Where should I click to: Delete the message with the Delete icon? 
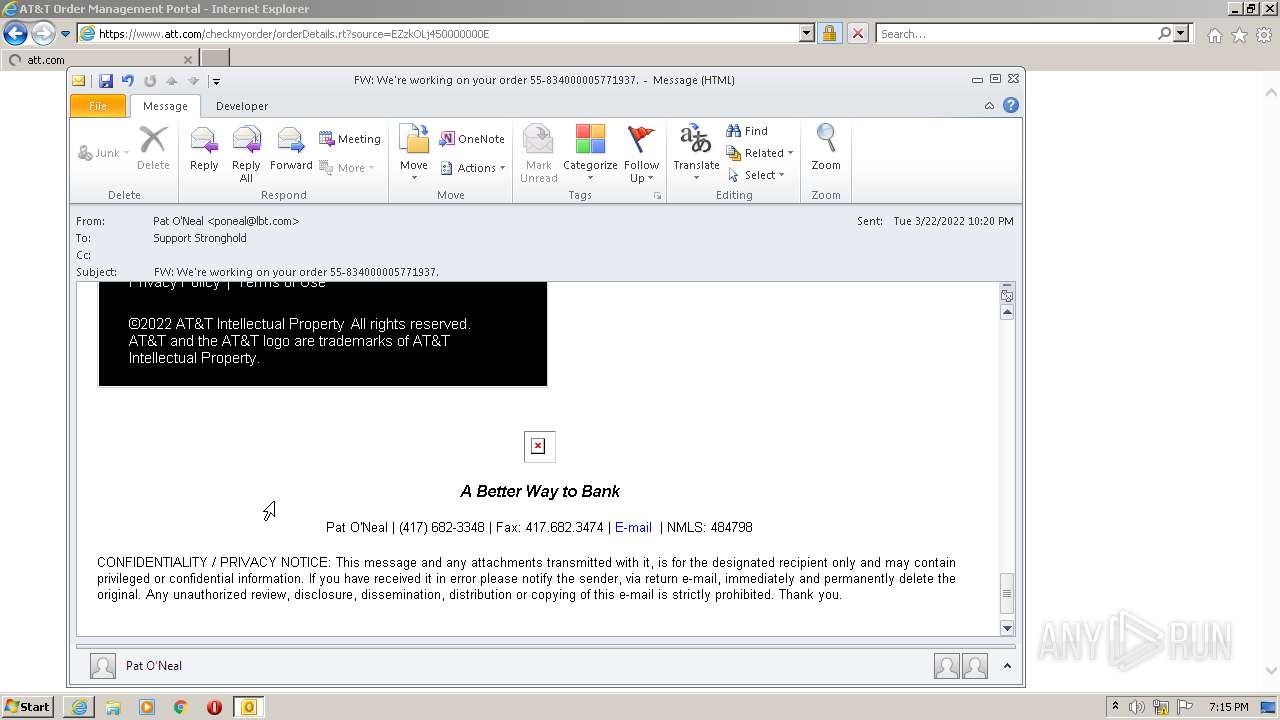(x=153, y=149)
